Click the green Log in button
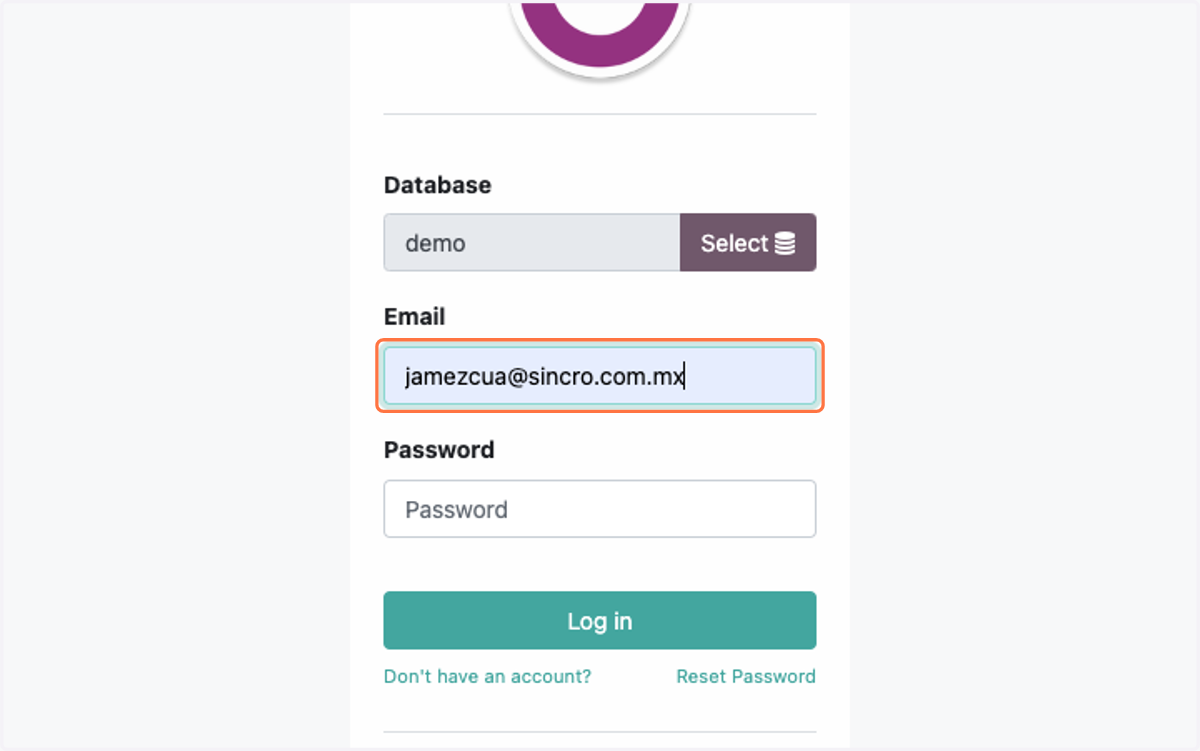 pos(600,621)
